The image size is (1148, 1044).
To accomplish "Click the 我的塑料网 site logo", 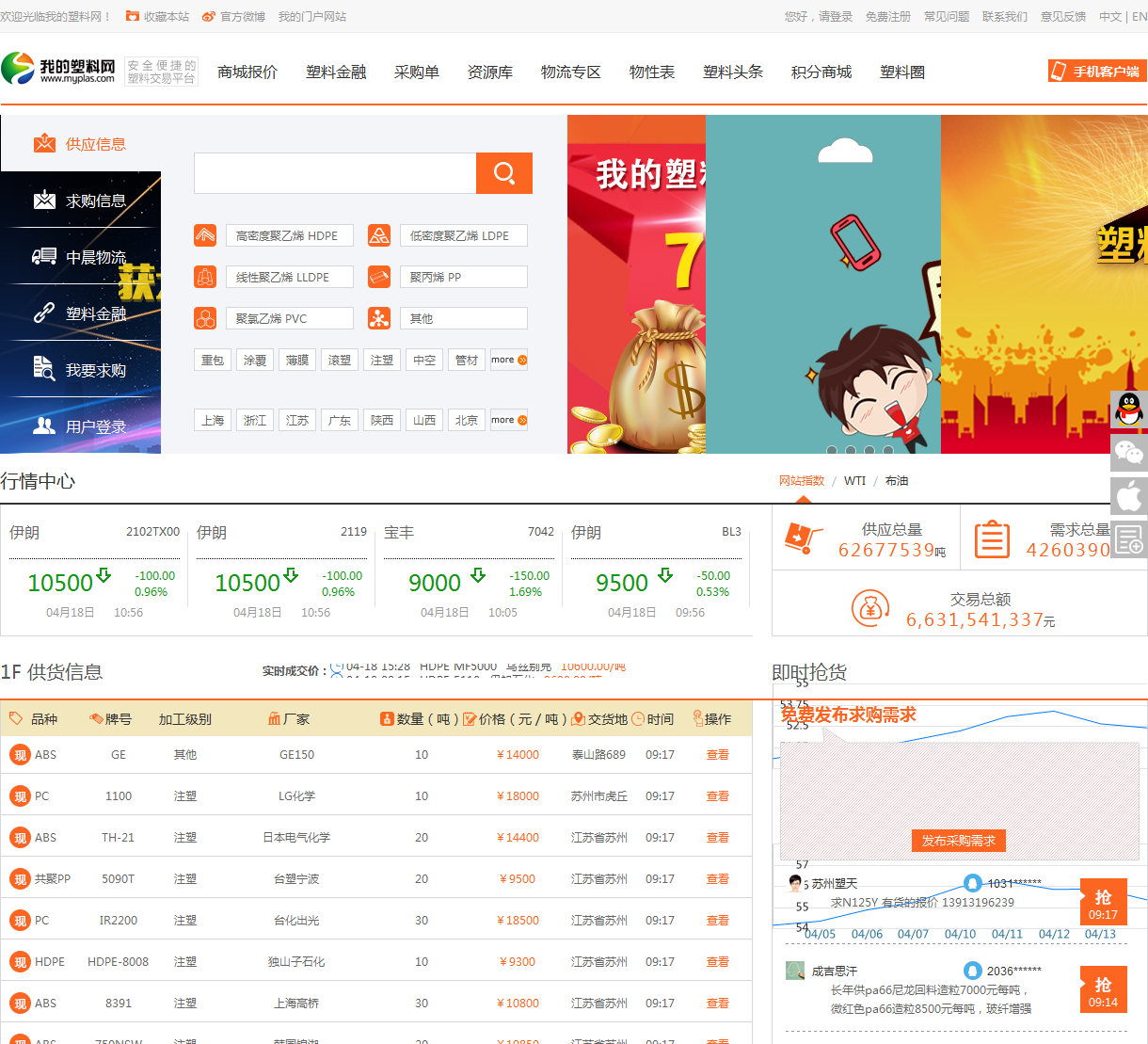I will [x=59, y=69].
